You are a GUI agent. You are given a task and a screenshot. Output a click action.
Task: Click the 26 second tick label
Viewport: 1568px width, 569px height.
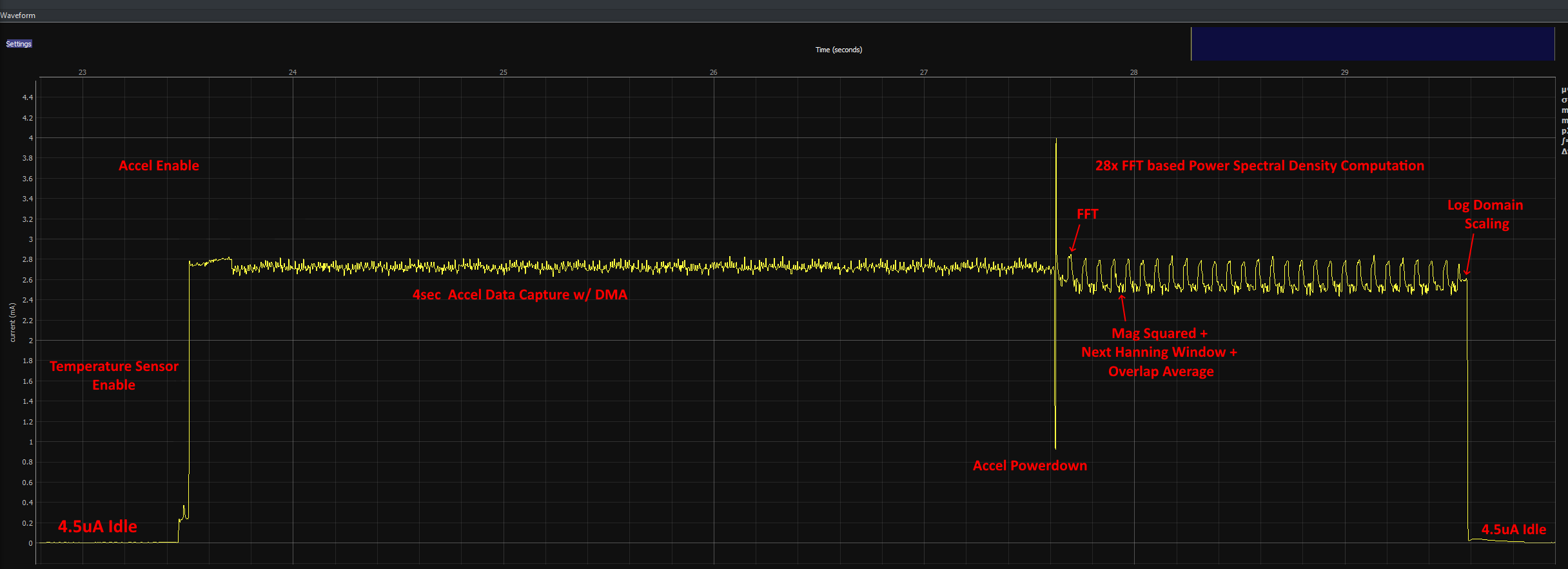[x=713, y=72]
